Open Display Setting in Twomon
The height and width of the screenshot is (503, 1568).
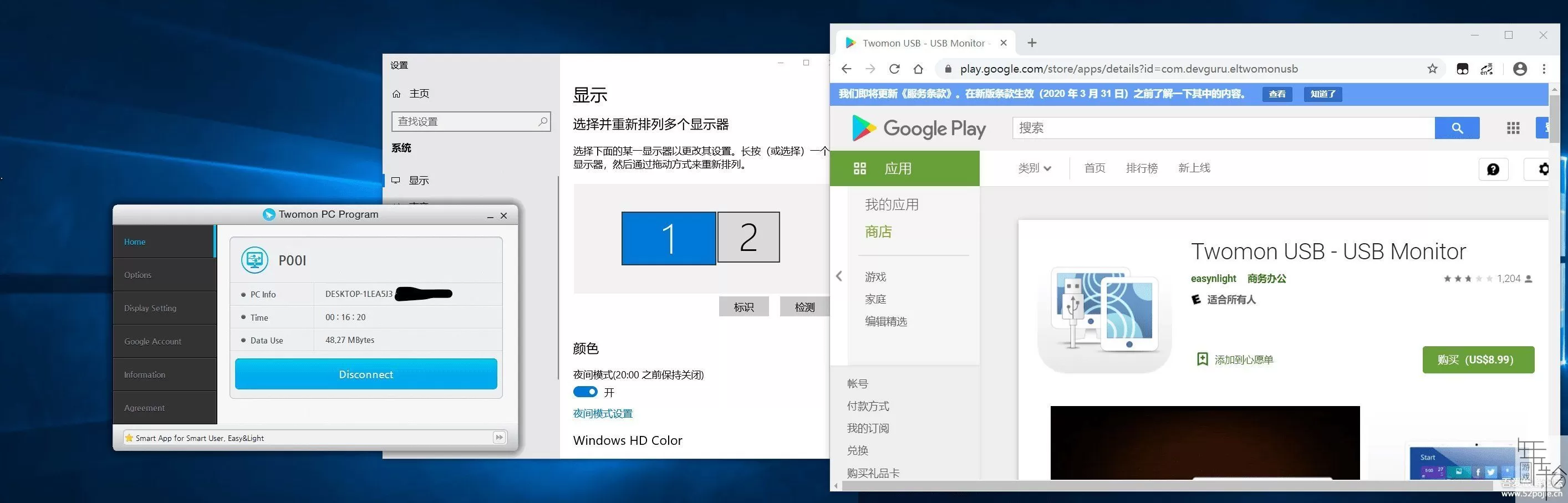pos(164,308)
